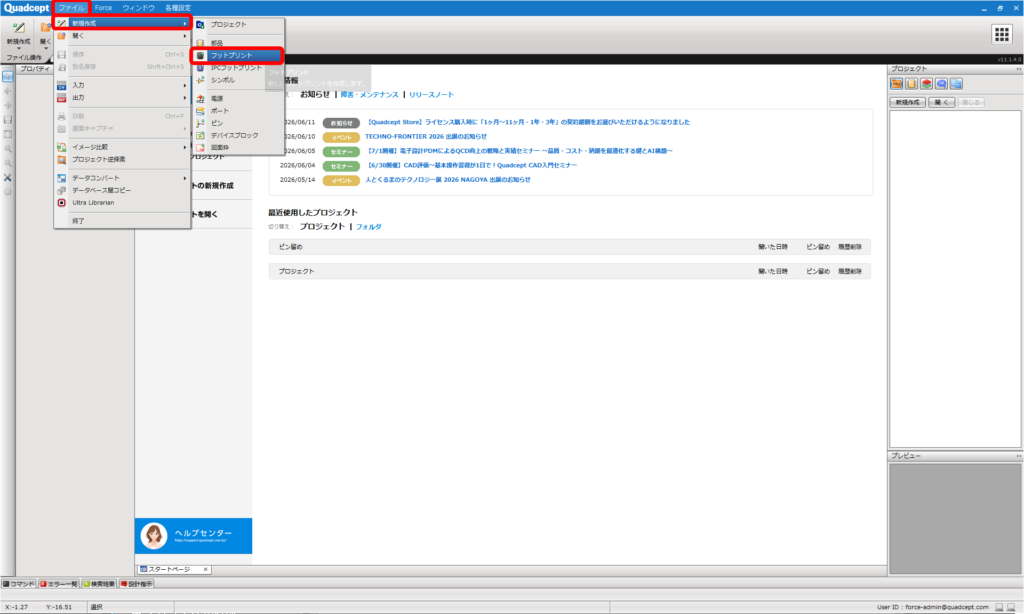Open TECHNO-FRONTIER 2026 出展のお知らせ link
The image size is (1024, 614).
pos(426,137)
